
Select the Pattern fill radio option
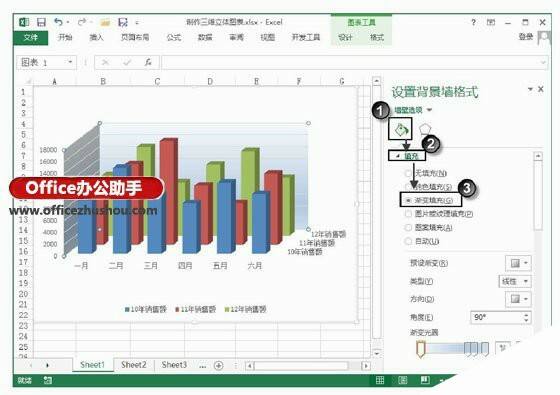tap(408, 228)
